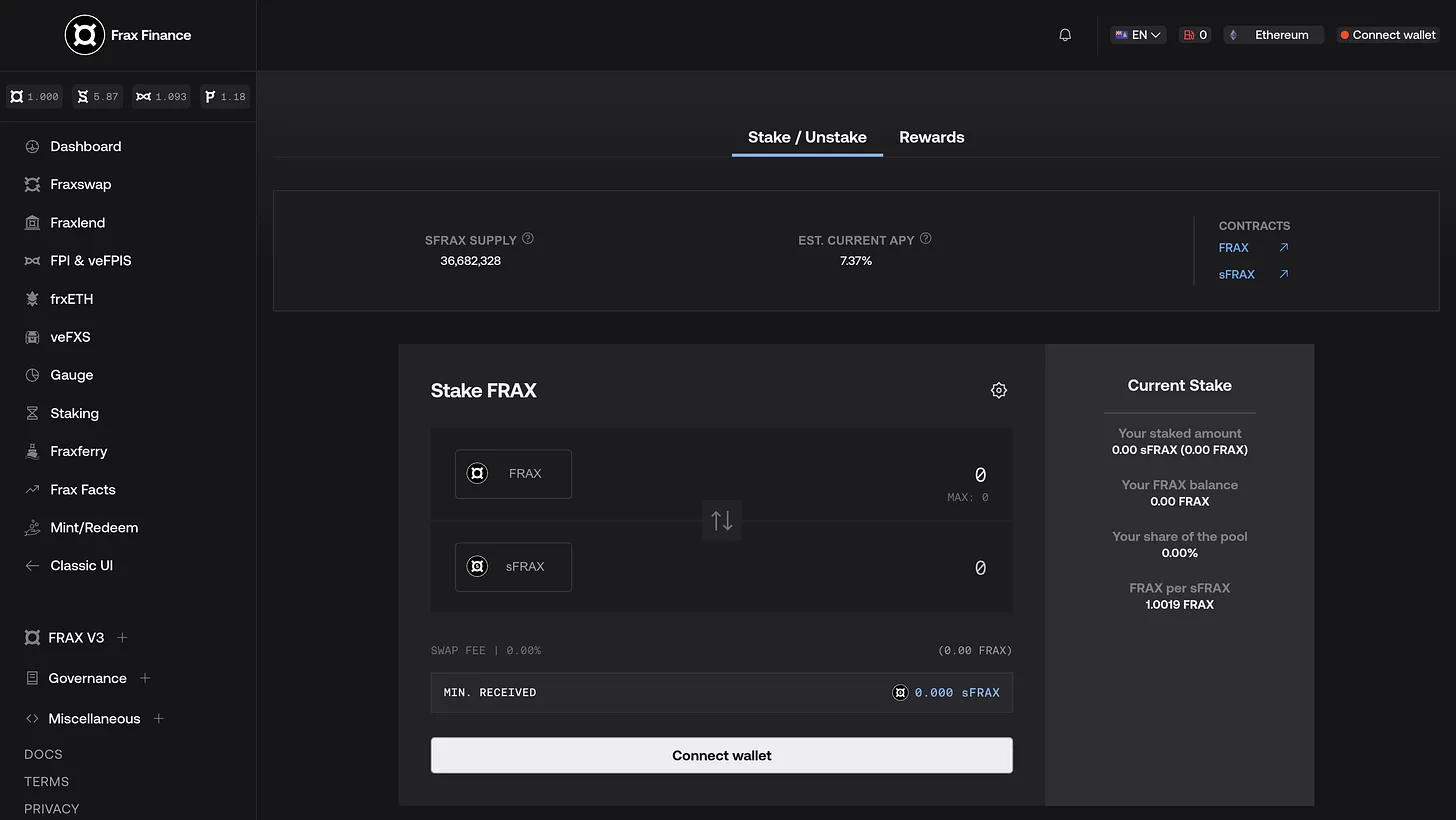Image resolution: width=1456 pixels, height=820 pixels.
Task: Open the notifications bell
Action: [x=1065, y=35]
